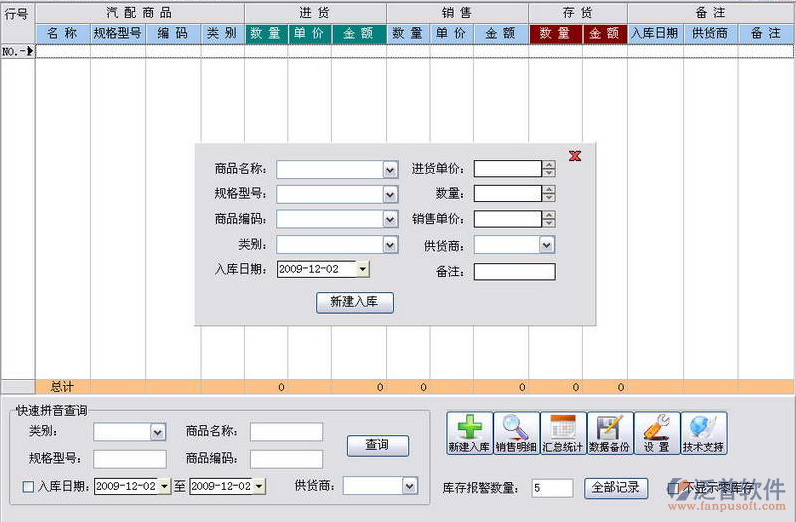Screen dimensions: 796x522
Task: Expand the 供货商 dropdown in dialog
Action: [546, 245]
